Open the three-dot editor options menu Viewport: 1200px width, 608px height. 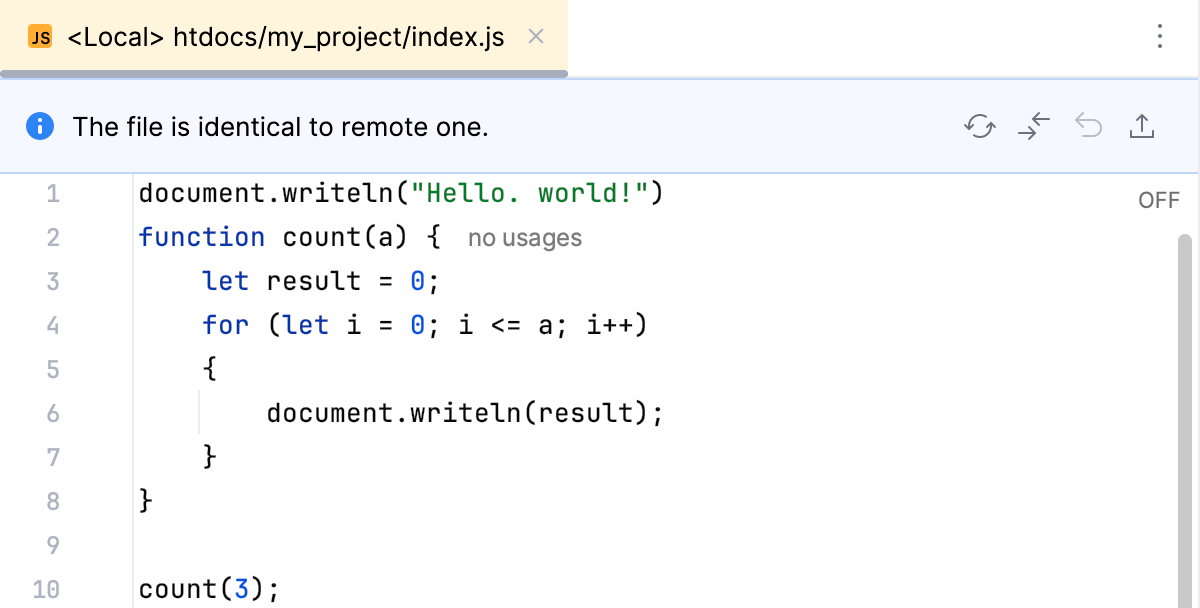pos(1159,37)
